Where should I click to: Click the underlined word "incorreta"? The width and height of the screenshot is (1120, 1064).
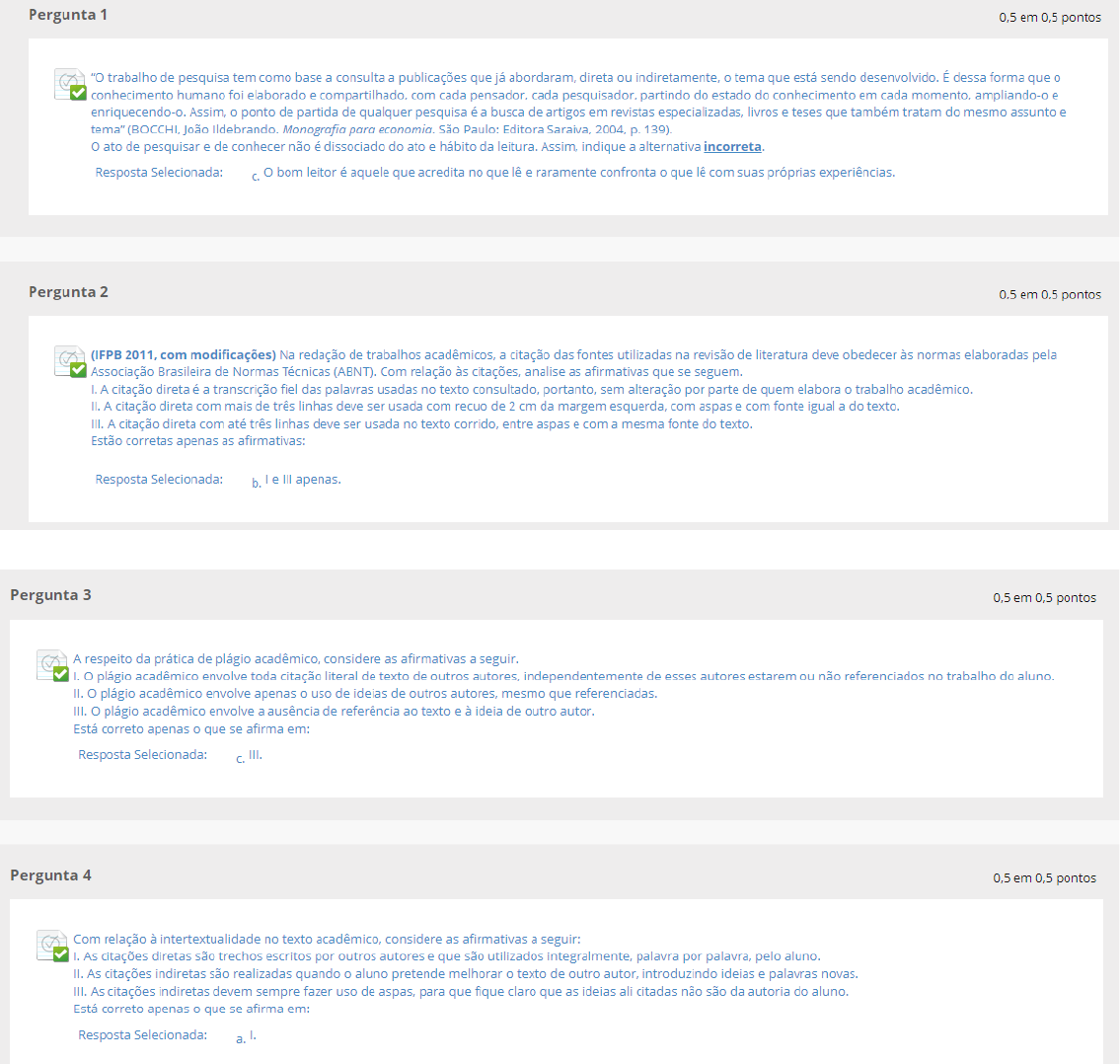(732, 147)
